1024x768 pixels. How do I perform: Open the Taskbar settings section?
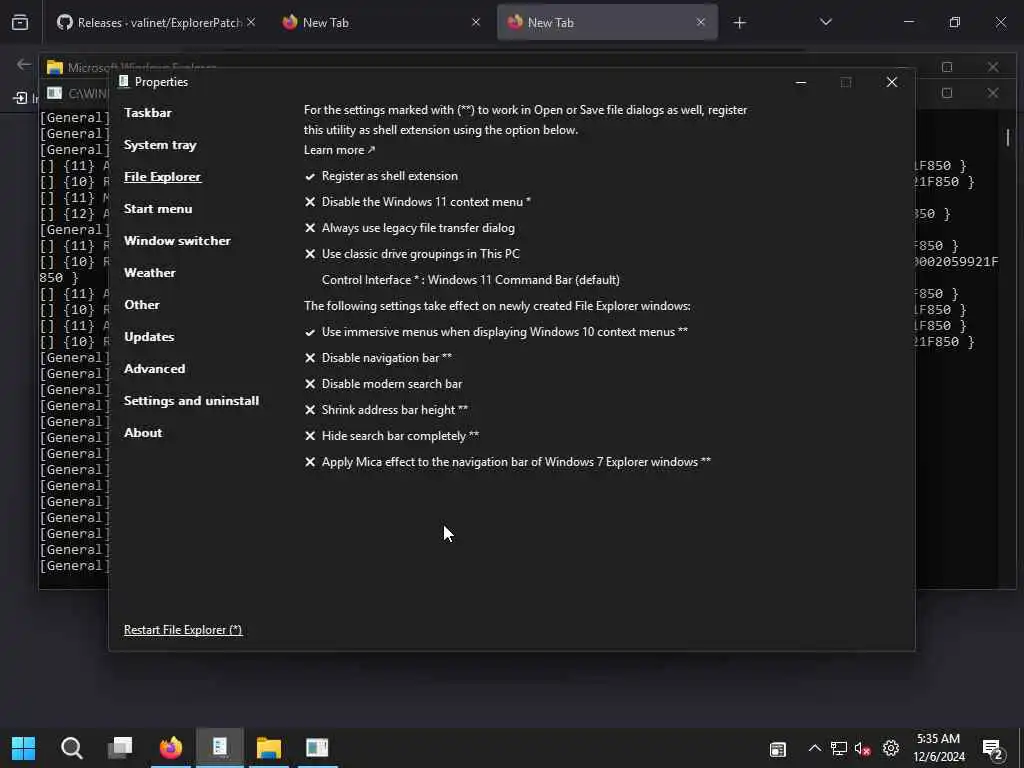pyautogui.click(x=148, y=113)
